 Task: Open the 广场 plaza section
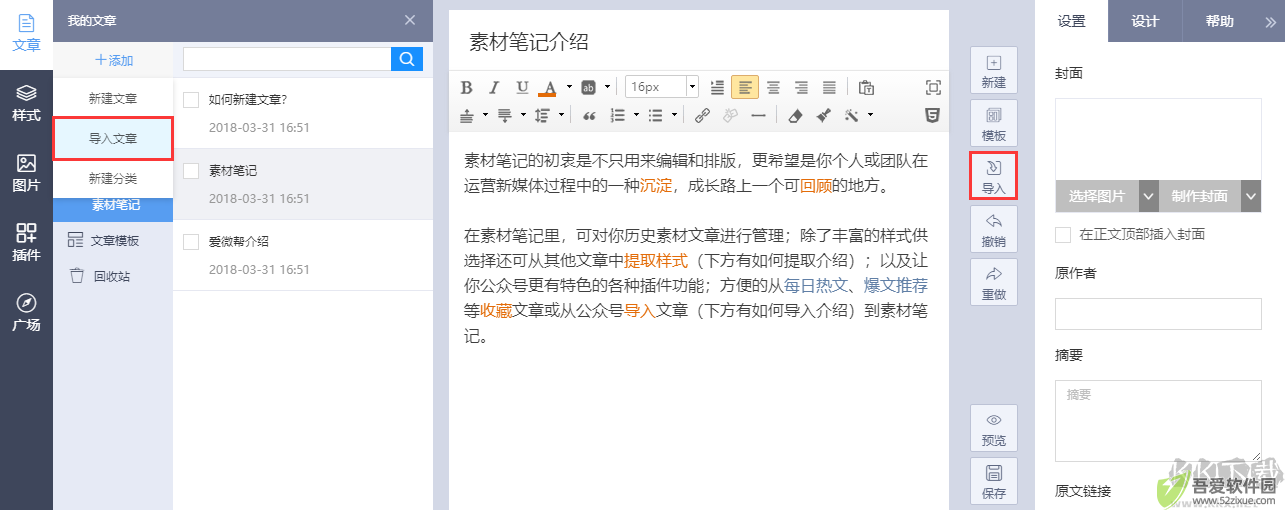pos(26,313)
